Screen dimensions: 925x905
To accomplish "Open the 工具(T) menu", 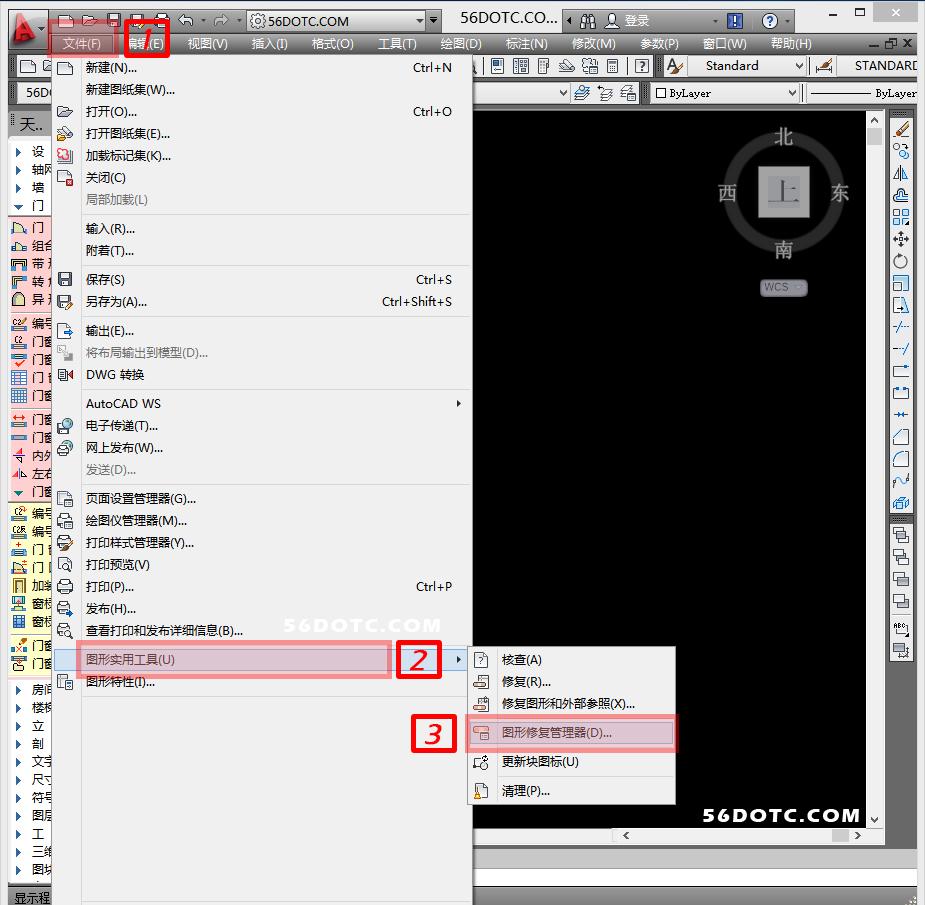I will tap(397, 44).
